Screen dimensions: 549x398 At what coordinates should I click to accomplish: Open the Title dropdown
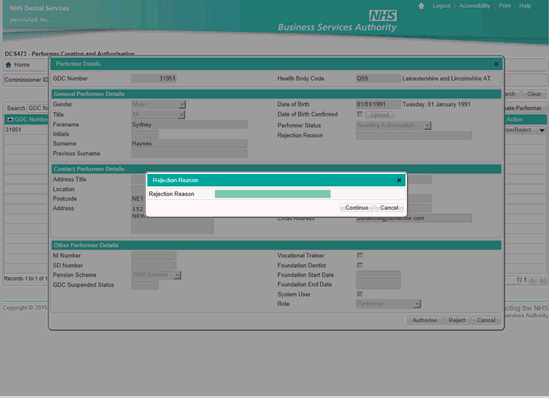(x=181, y=114)
